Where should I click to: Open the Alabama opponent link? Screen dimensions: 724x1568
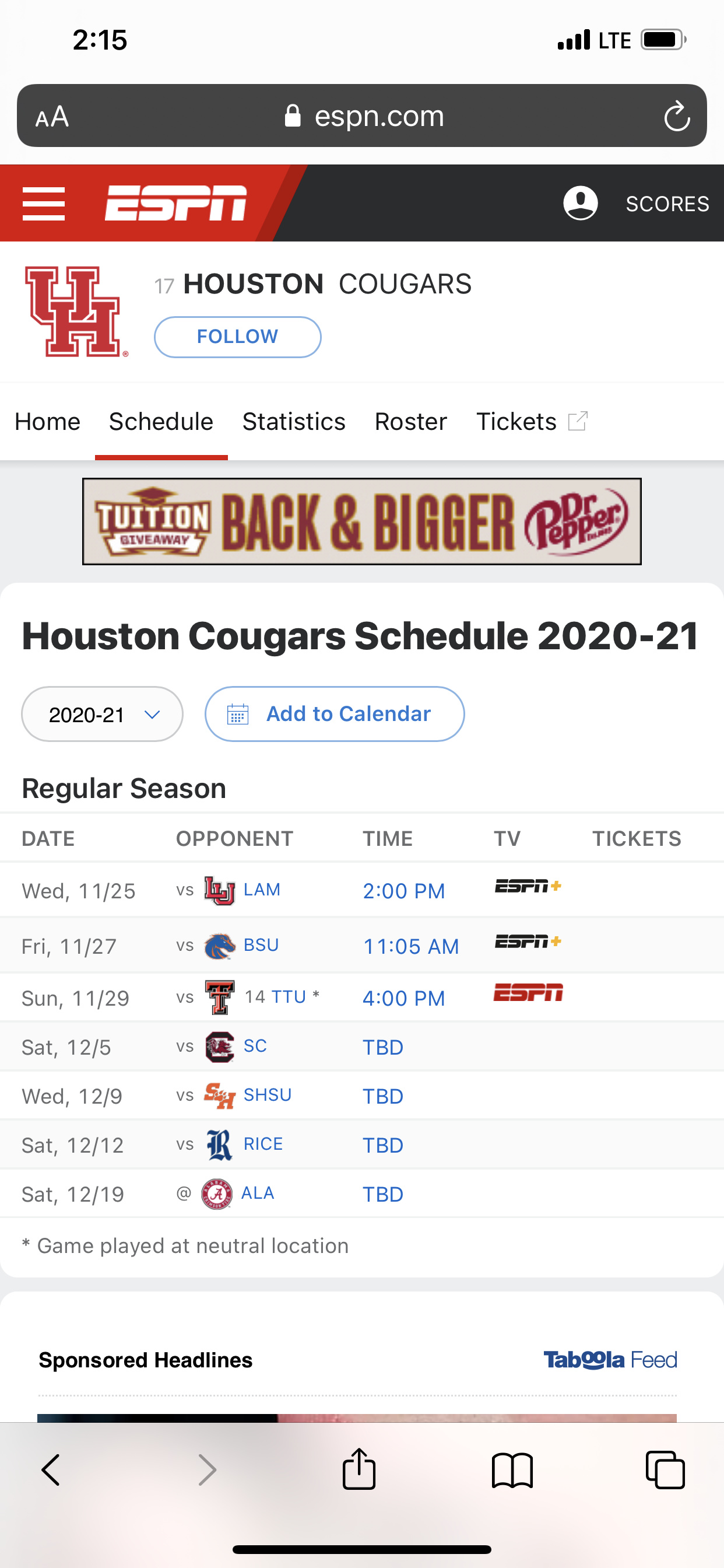(x=257, y=1193)
